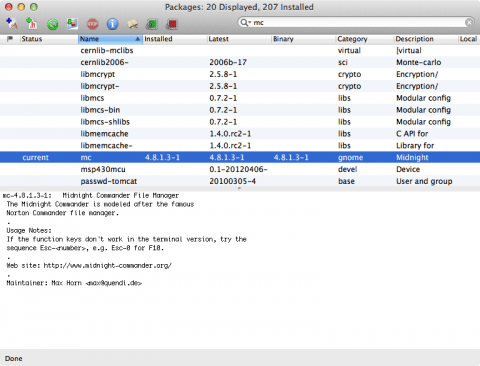Click the install from source icon (green plus)

coord(32,24)
